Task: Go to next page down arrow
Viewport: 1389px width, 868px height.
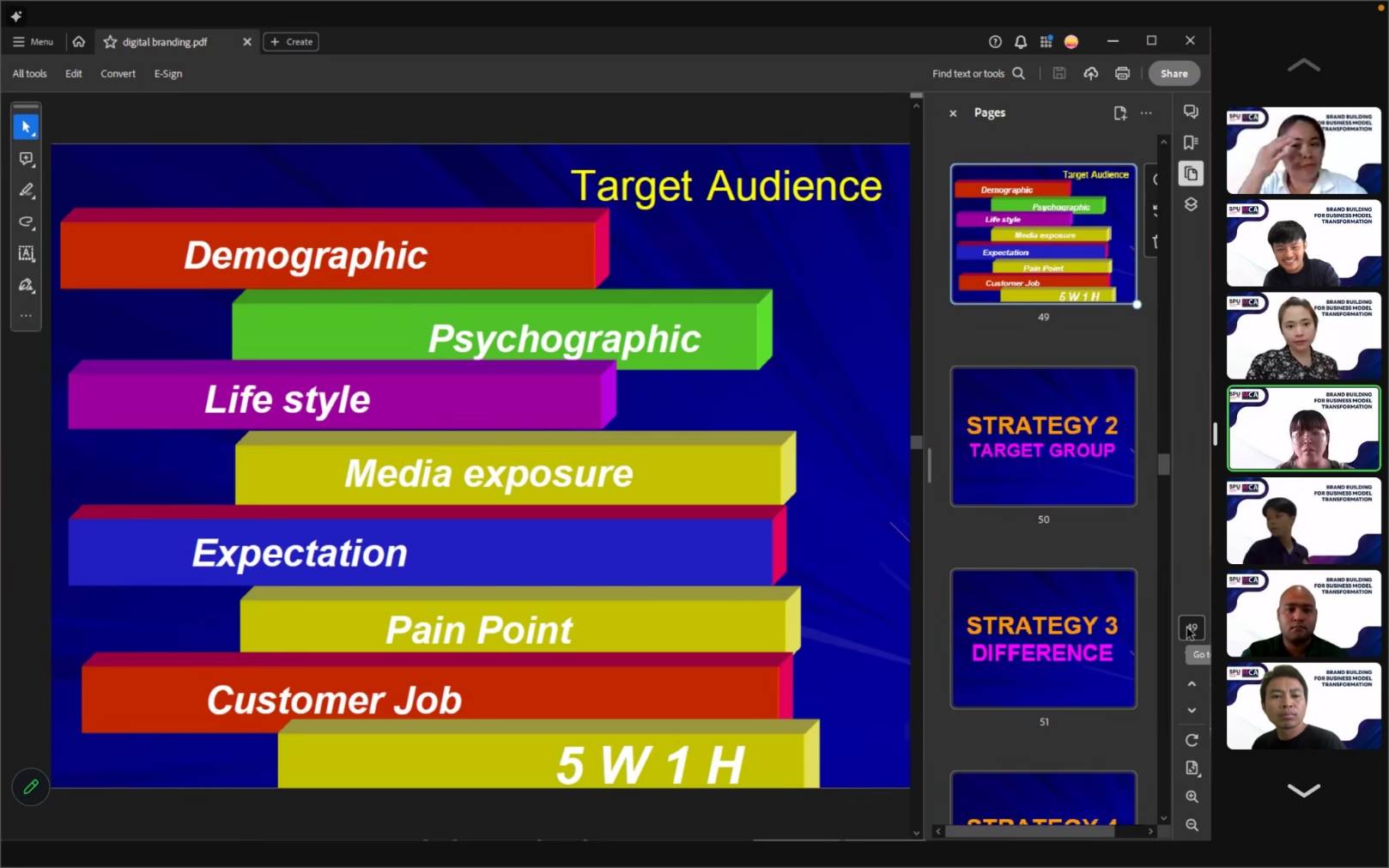Action: [1192, 711]
